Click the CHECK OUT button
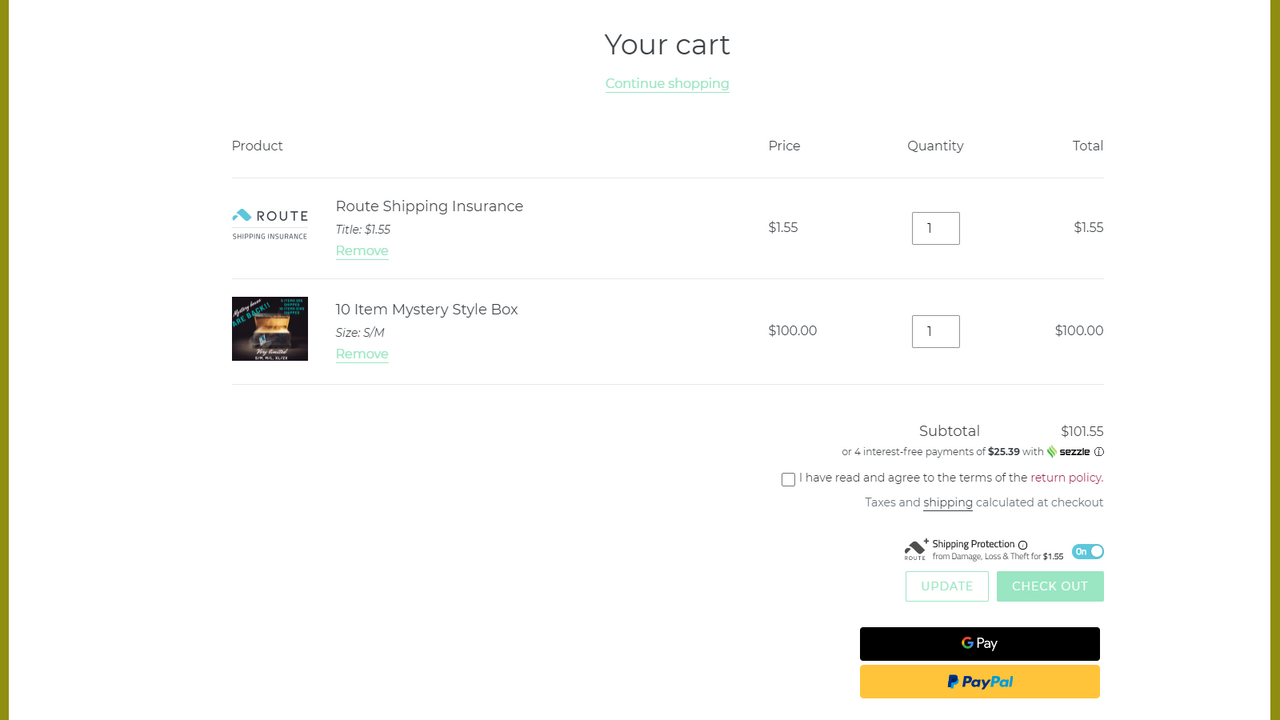 [1050, 586]
